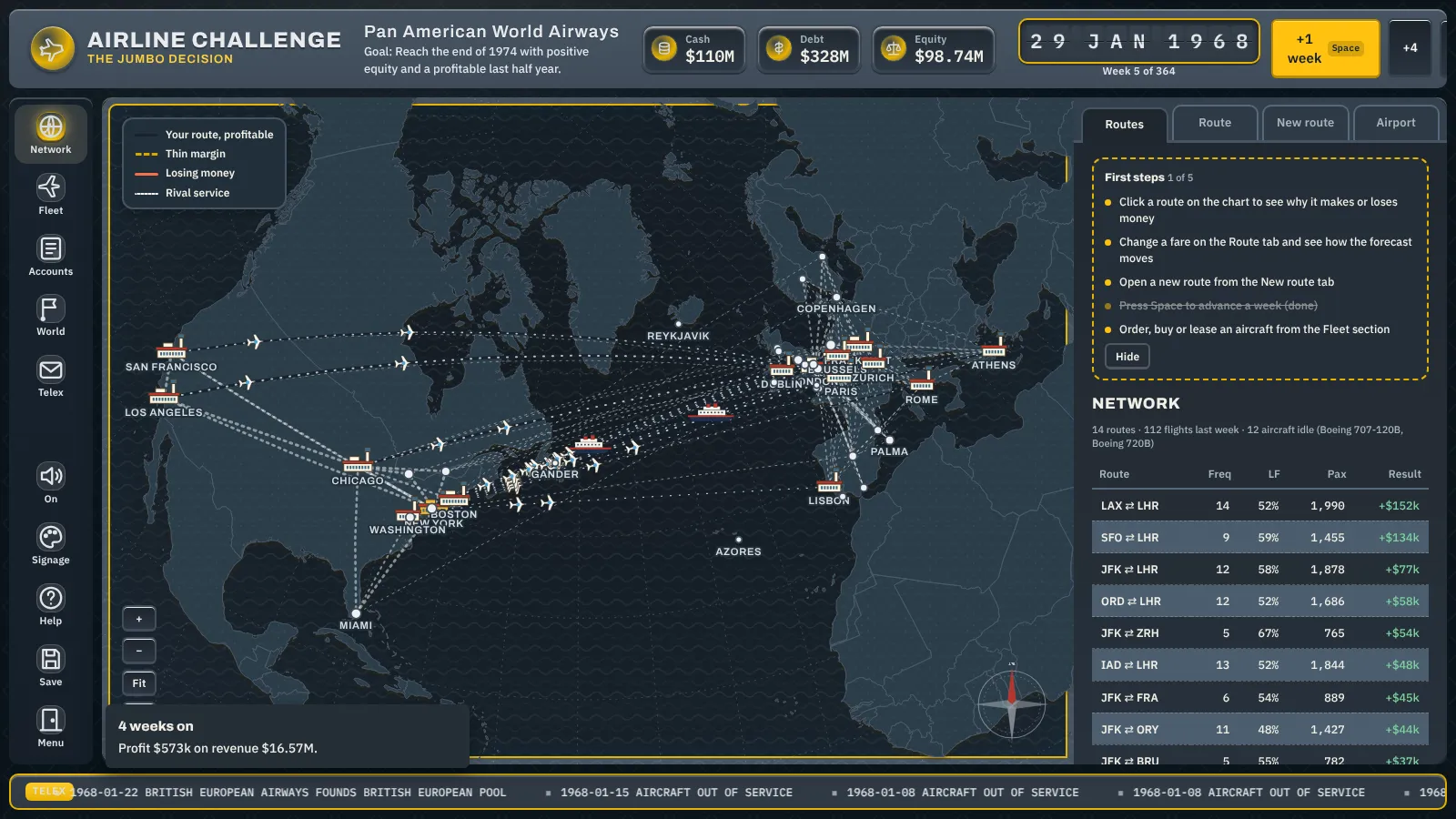
Task: Select the JFK ⇄ LHR route row
Action: (1260, 570)
